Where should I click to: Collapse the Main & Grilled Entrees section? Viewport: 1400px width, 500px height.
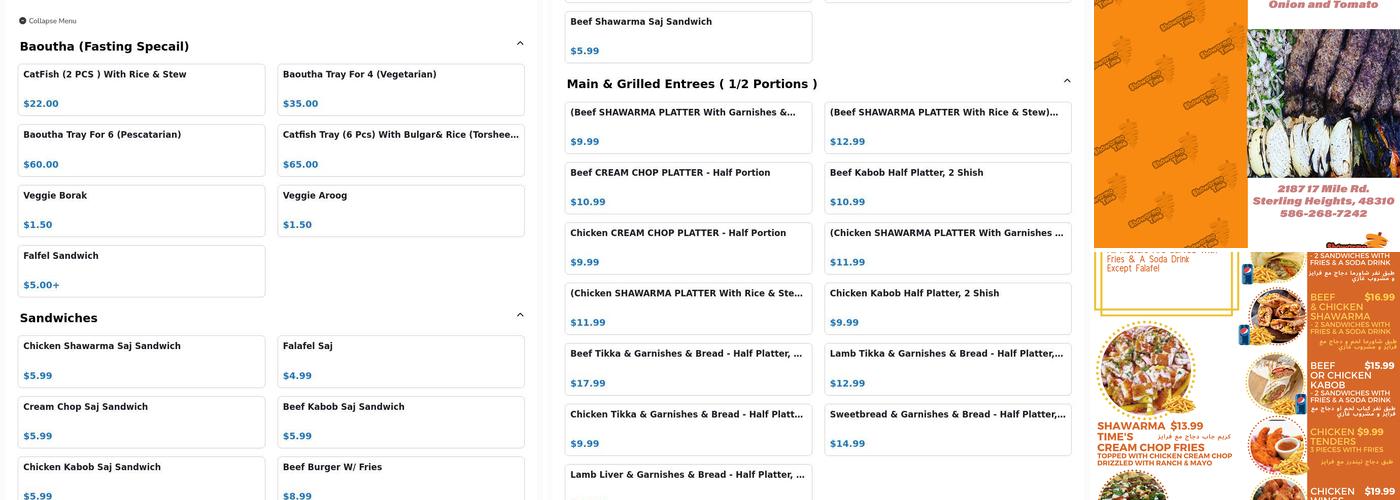pos(1066,82)
